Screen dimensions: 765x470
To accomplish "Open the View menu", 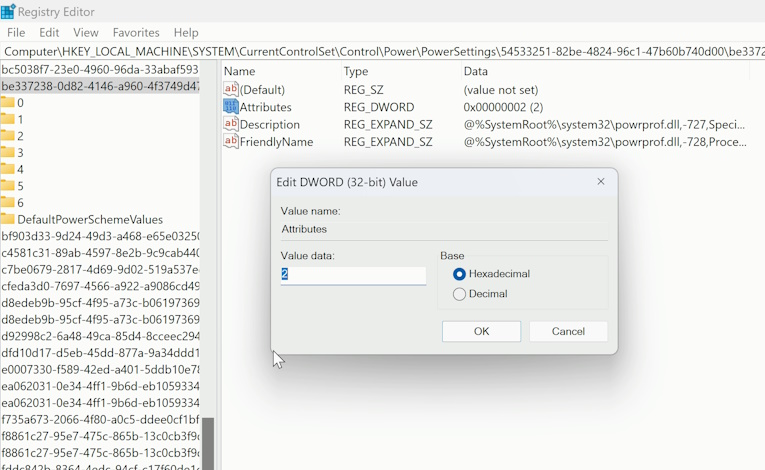I will point(86,33).
